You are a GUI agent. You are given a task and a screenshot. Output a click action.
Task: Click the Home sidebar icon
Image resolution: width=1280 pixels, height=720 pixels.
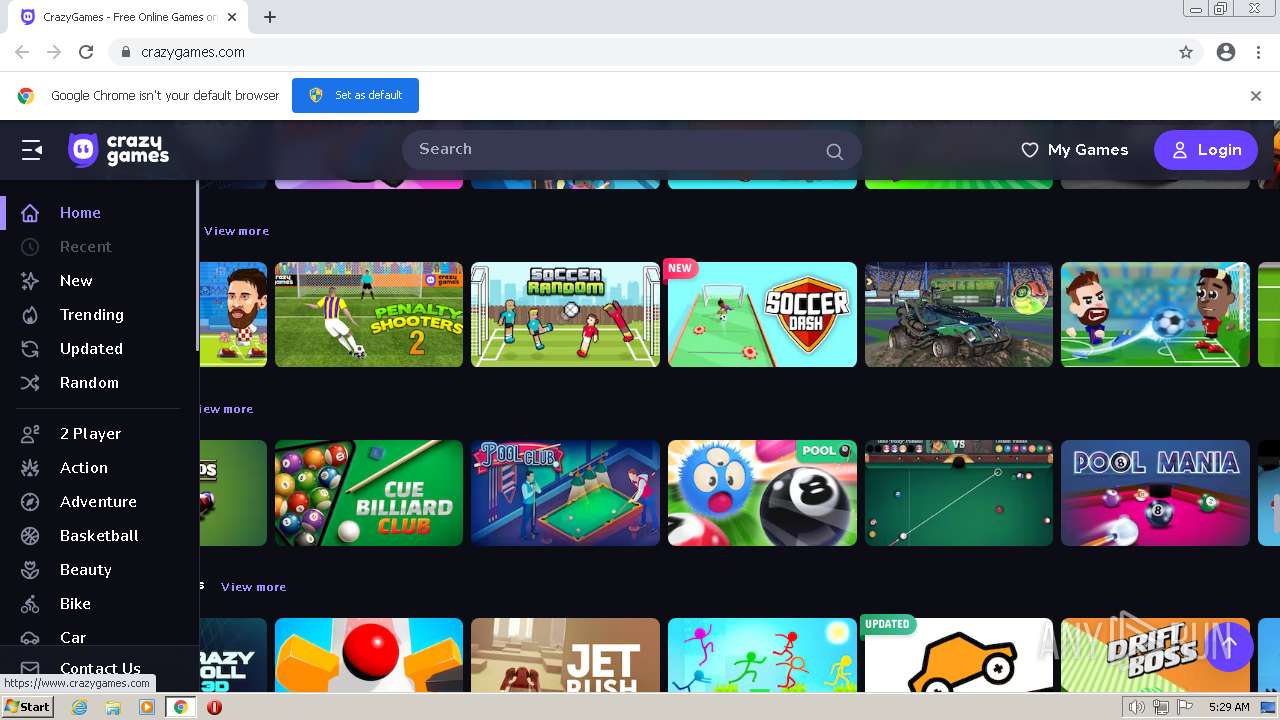tap(30, 213)
